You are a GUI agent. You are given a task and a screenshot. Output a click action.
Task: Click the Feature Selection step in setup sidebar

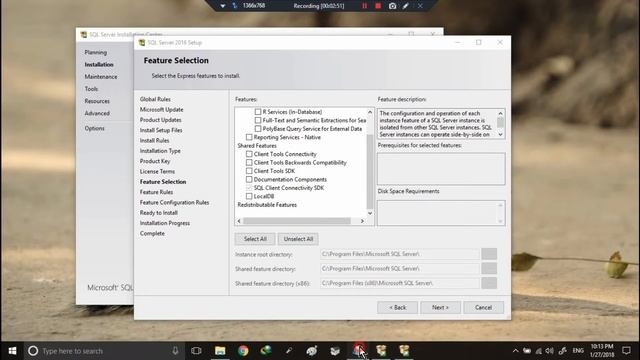point(163,182)
